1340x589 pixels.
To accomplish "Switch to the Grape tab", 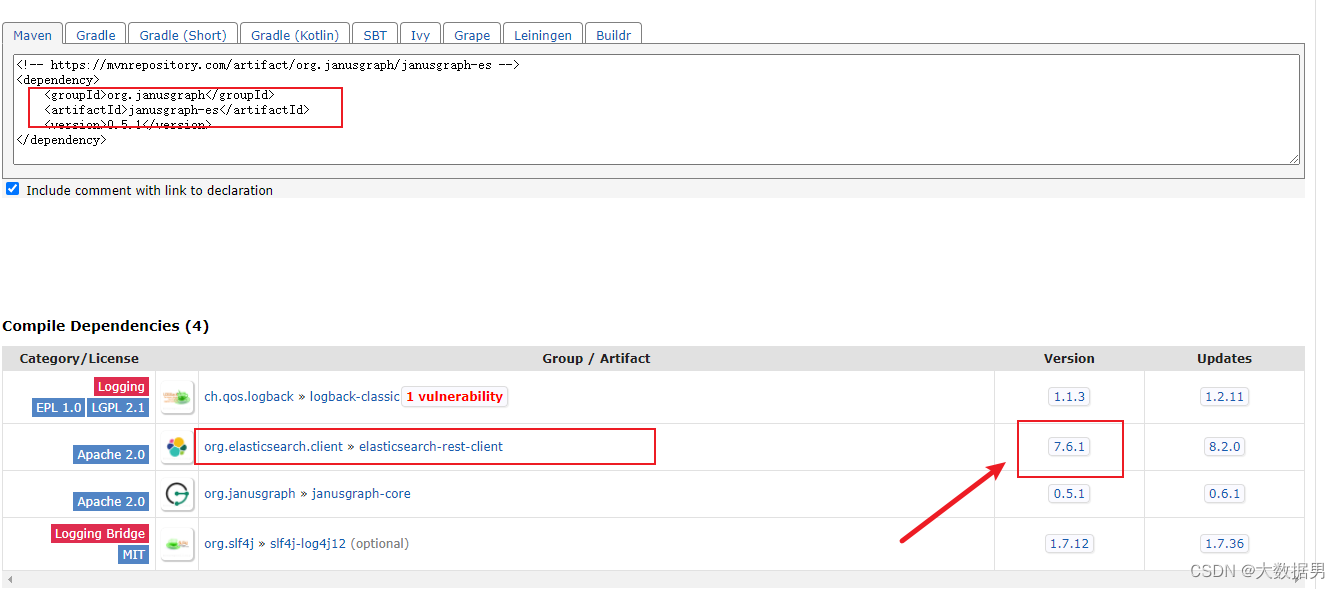I will (472, 34).
